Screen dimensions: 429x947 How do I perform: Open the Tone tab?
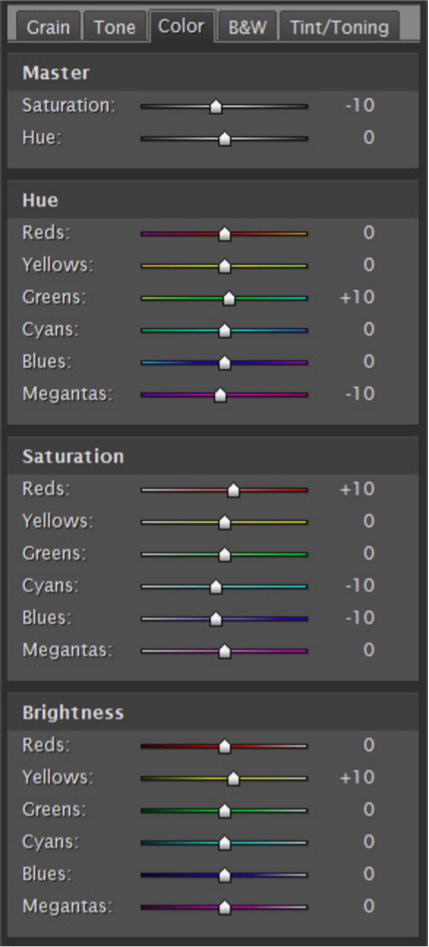pyautogui.click(x=114, y=27)
